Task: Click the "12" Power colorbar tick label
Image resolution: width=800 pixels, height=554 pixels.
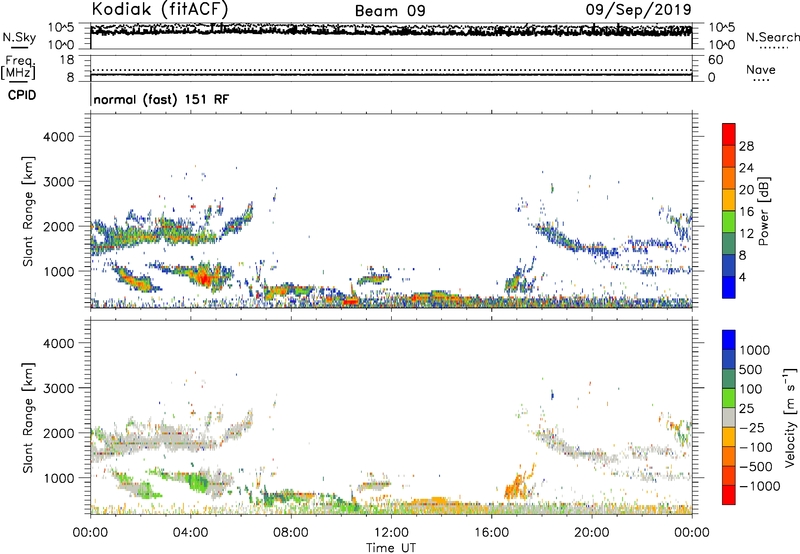Action: tap(746, 233)
